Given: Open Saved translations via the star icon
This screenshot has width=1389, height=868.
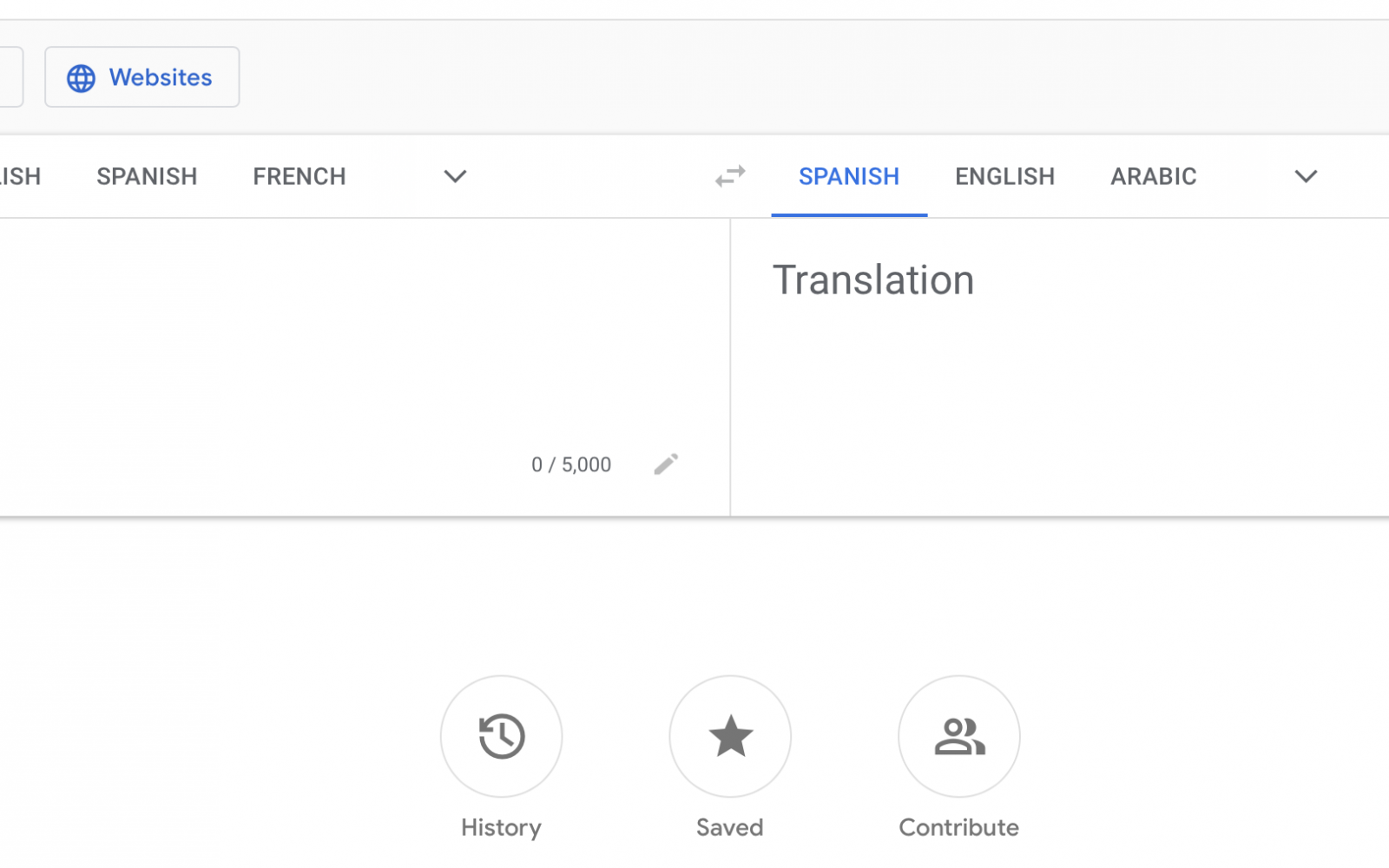Looking at the screenshot, I should coord(730,736).
